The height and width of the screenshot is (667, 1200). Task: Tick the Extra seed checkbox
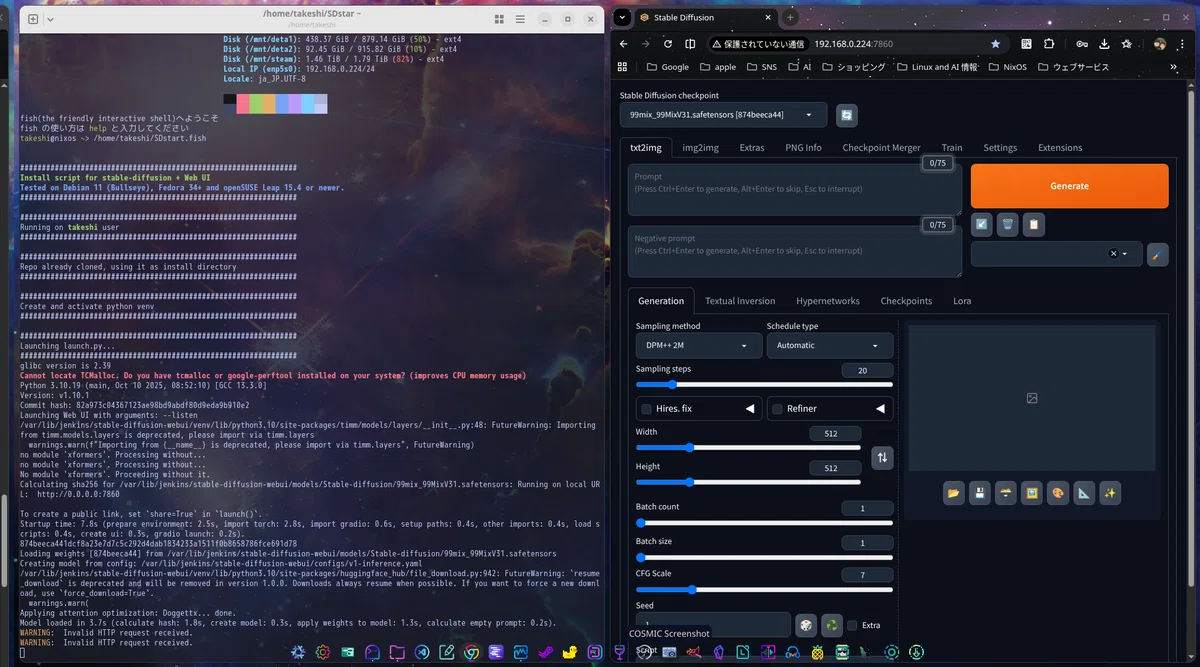coord(852,625)
